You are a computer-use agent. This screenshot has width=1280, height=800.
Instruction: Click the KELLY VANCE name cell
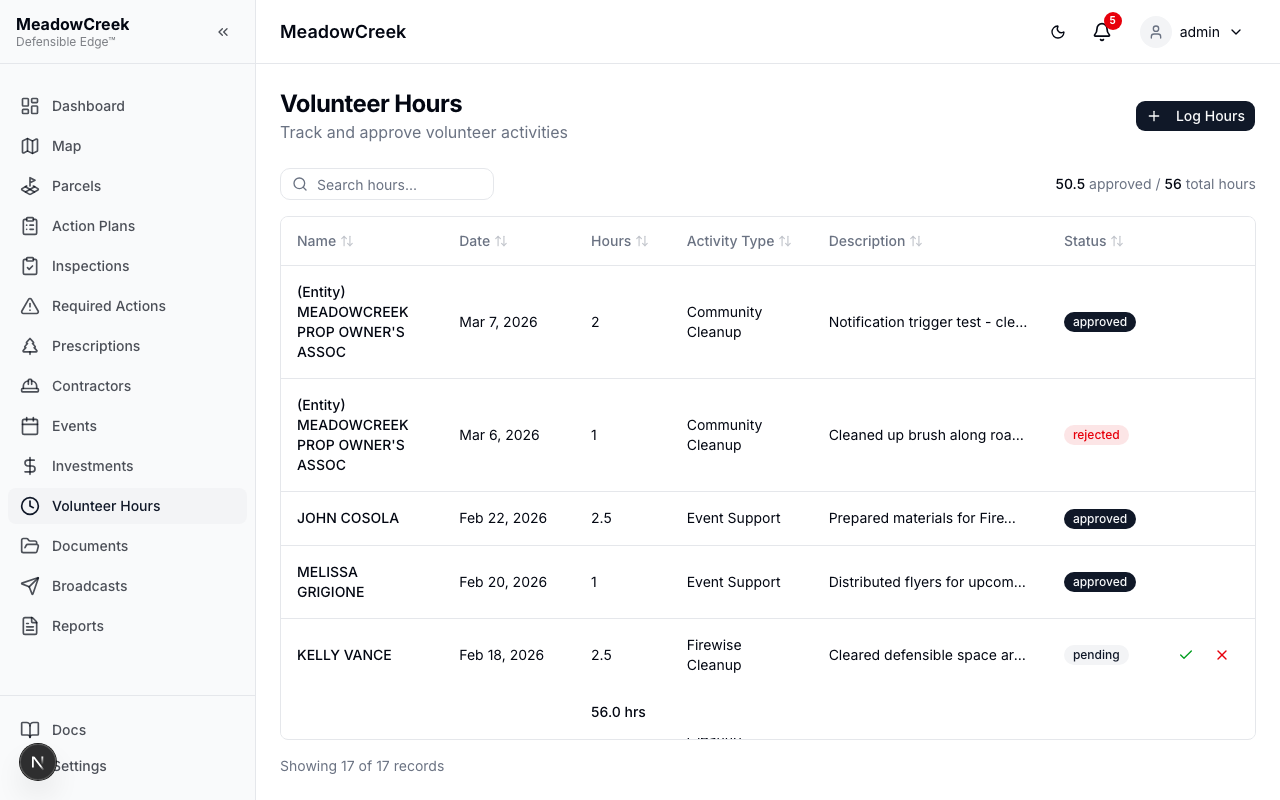coord(344,655)
